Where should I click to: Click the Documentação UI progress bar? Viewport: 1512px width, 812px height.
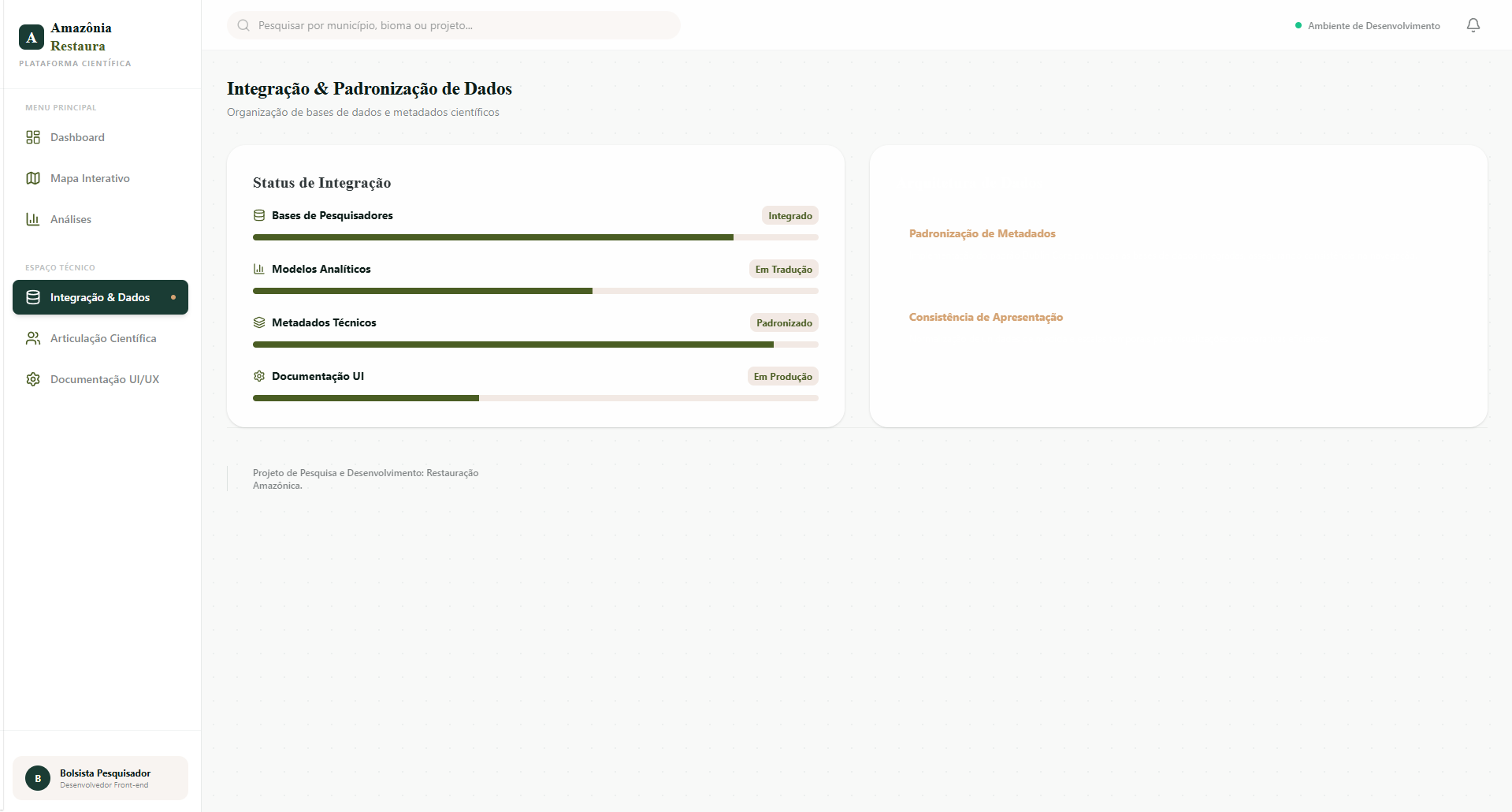[535, 398]
